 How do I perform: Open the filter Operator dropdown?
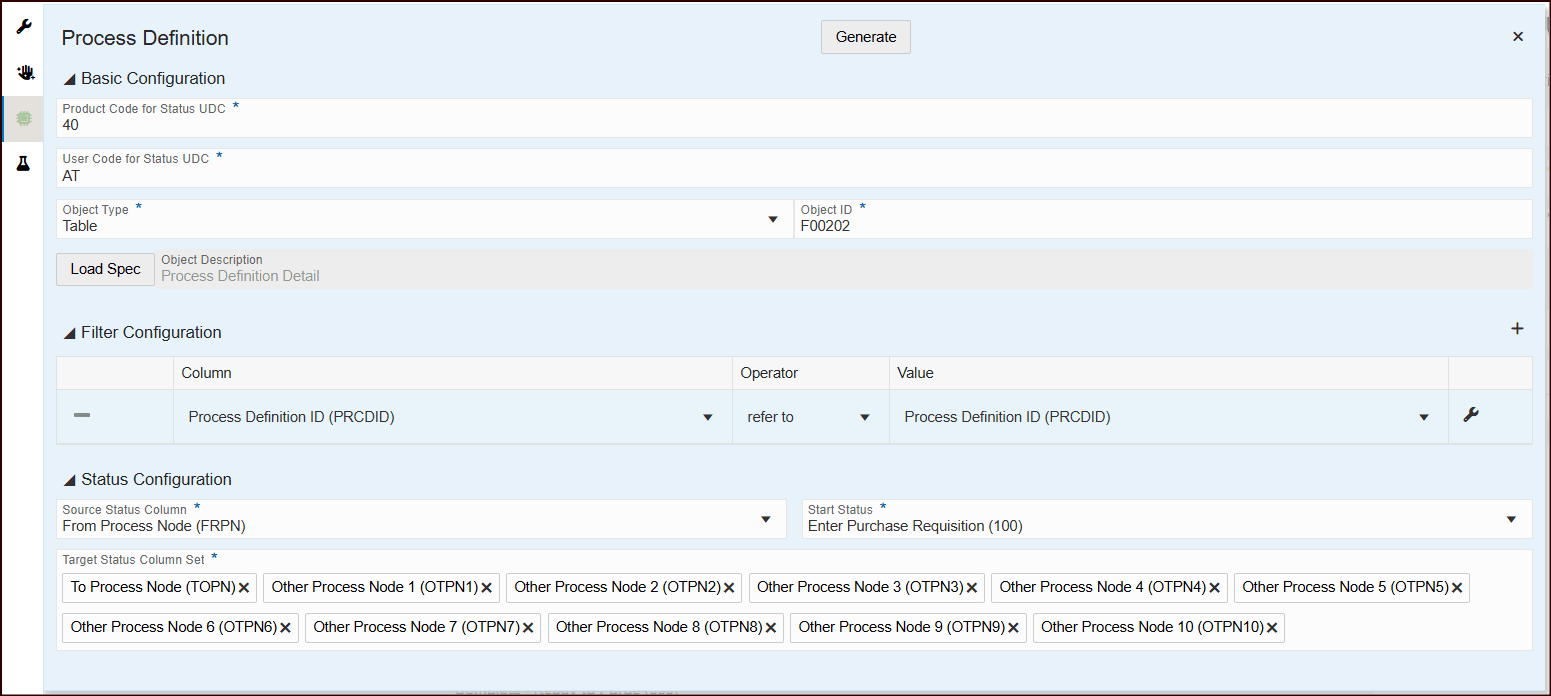coord(864,416)
